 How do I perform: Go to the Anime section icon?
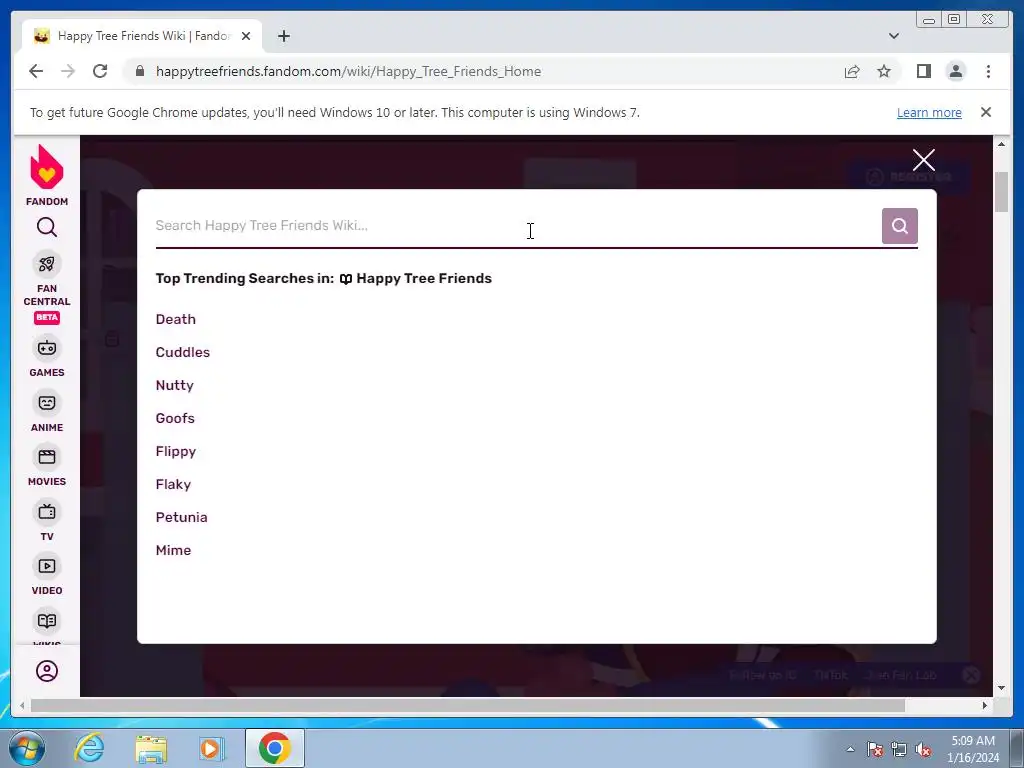click(46, 404)
